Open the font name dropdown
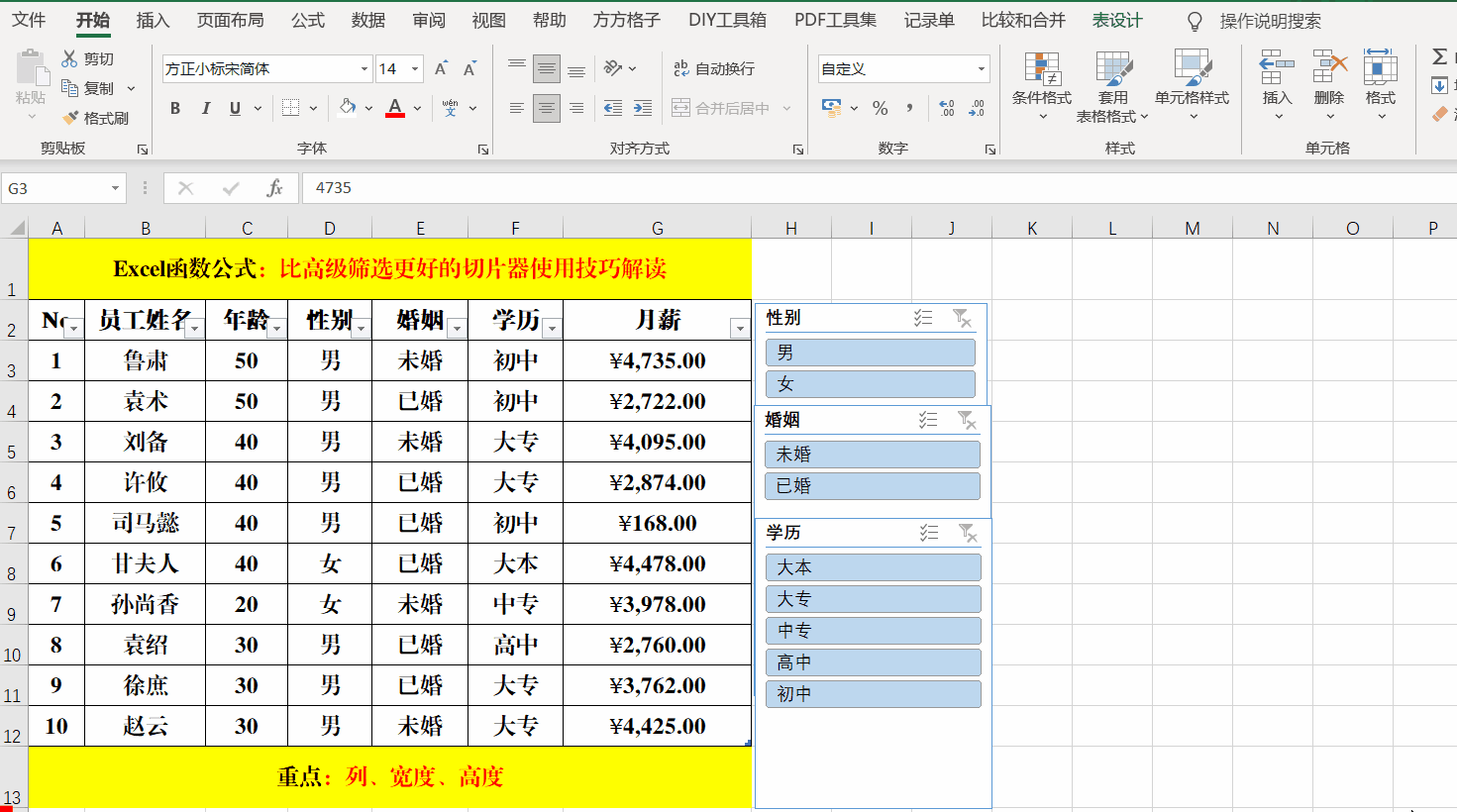 coord(364,68)
